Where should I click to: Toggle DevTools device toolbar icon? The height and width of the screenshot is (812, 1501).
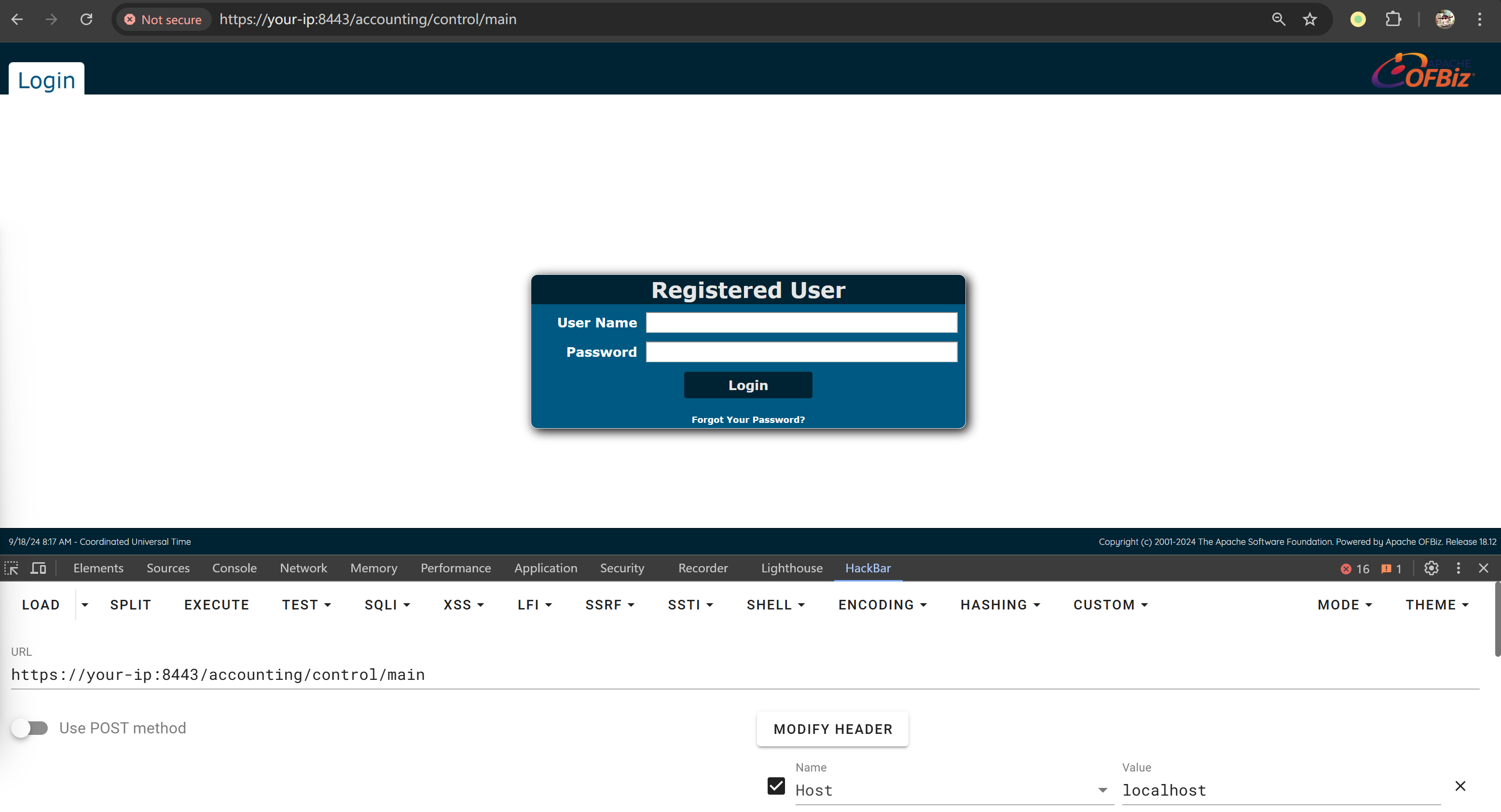pos(39,568)
